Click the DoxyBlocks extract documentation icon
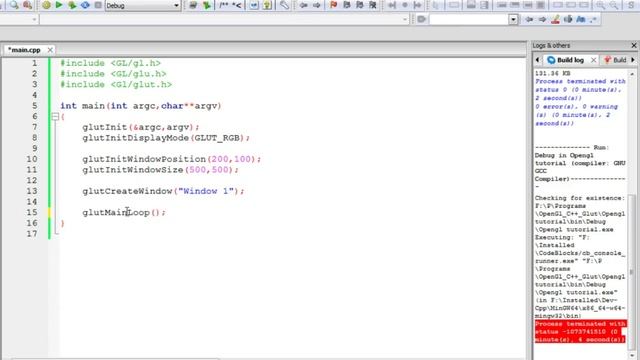Screen dimensions: 640x360 point(207,5)
